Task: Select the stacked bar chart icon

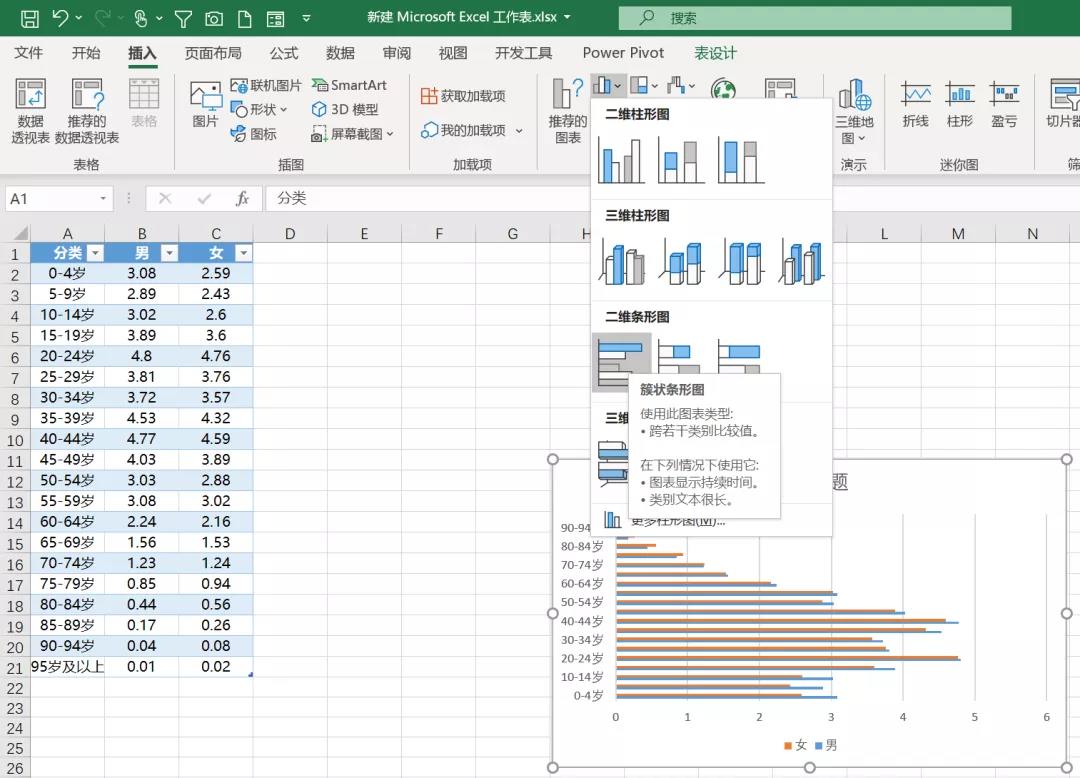Action: (x=680, y=355)
